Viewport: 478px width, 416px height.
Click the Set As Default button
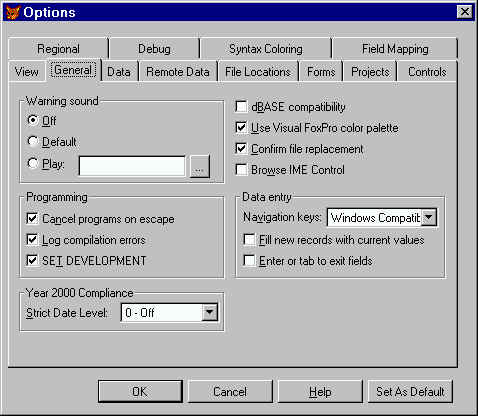click(x=410, y=391)
